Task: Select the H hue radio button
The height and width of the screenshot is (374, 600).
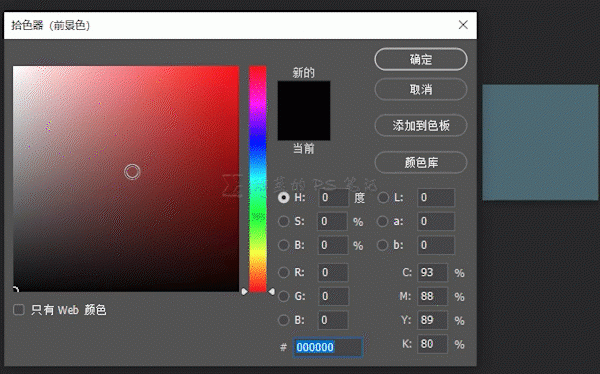Action: [x=284, y=198]
